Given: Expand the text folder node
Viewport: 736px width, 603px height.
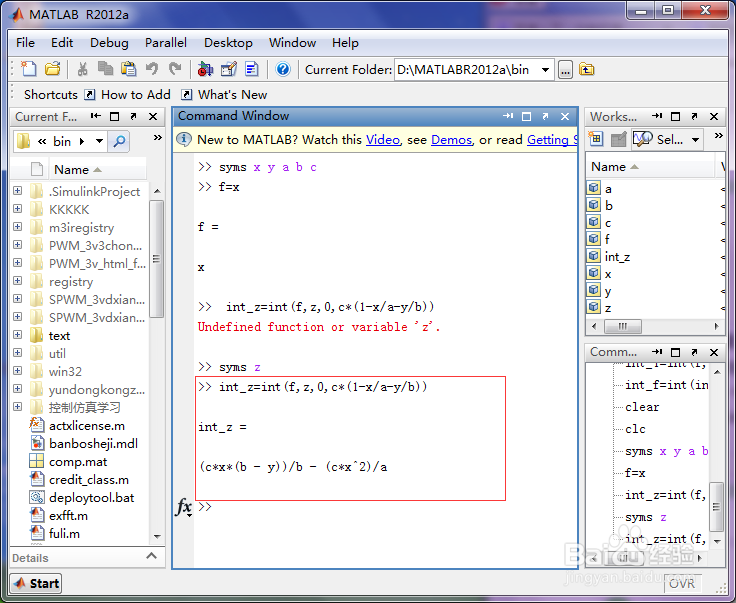Looking at the screenshot, I should tap(17, 335).
